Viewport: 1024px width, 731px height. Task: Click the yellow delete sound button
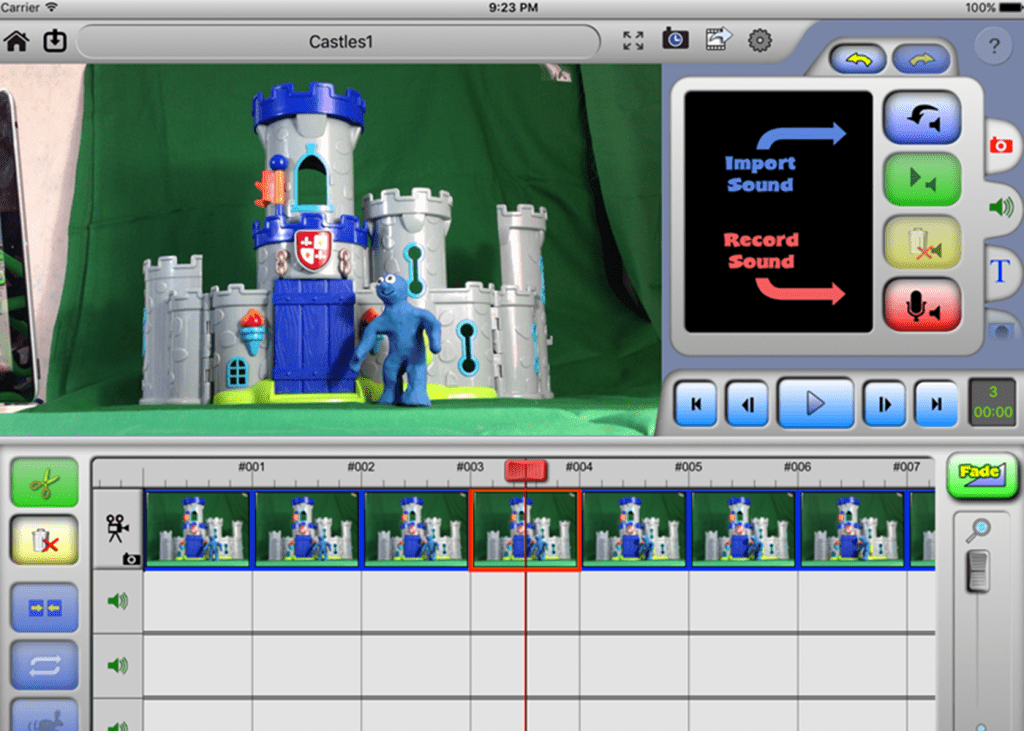tap(921, 242)
